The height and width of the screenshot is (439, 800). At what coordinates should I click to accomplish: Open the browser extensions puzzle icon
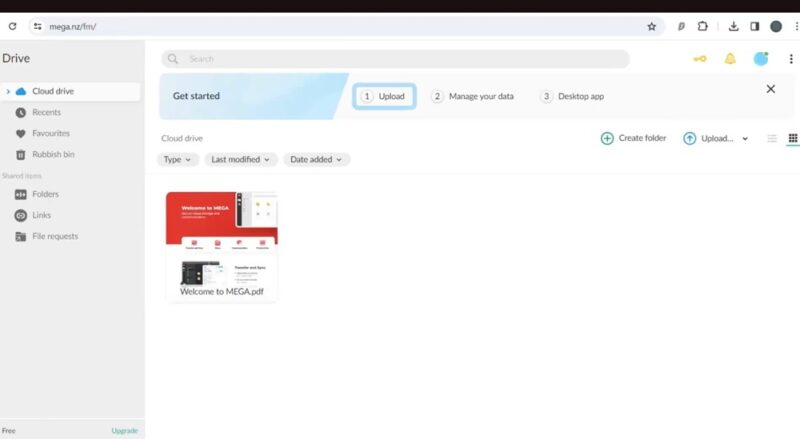pyautogui.click(x=703, y=26)
